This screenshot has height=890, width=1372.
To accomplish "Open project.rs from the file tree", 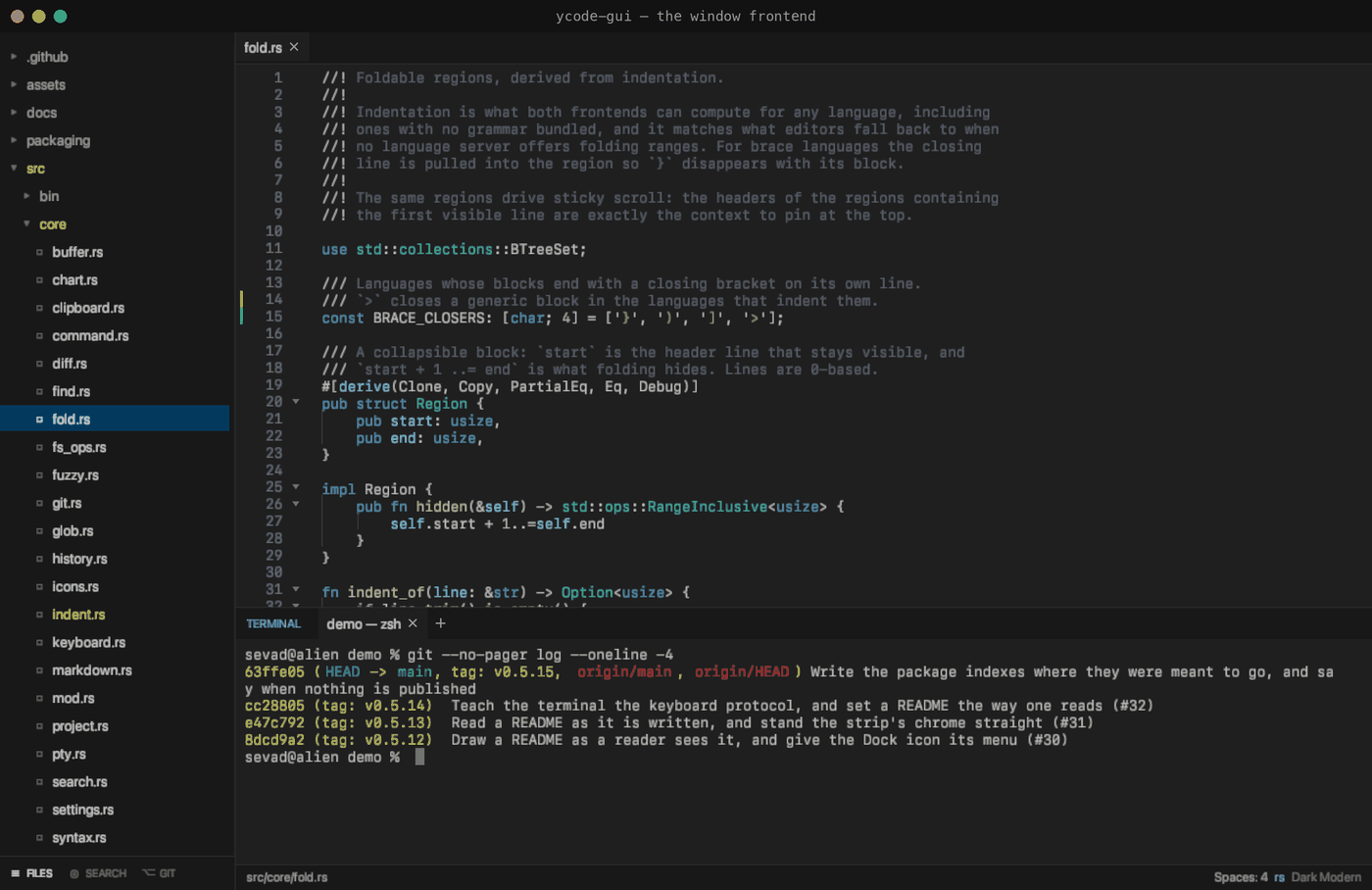I will (80, 726).
